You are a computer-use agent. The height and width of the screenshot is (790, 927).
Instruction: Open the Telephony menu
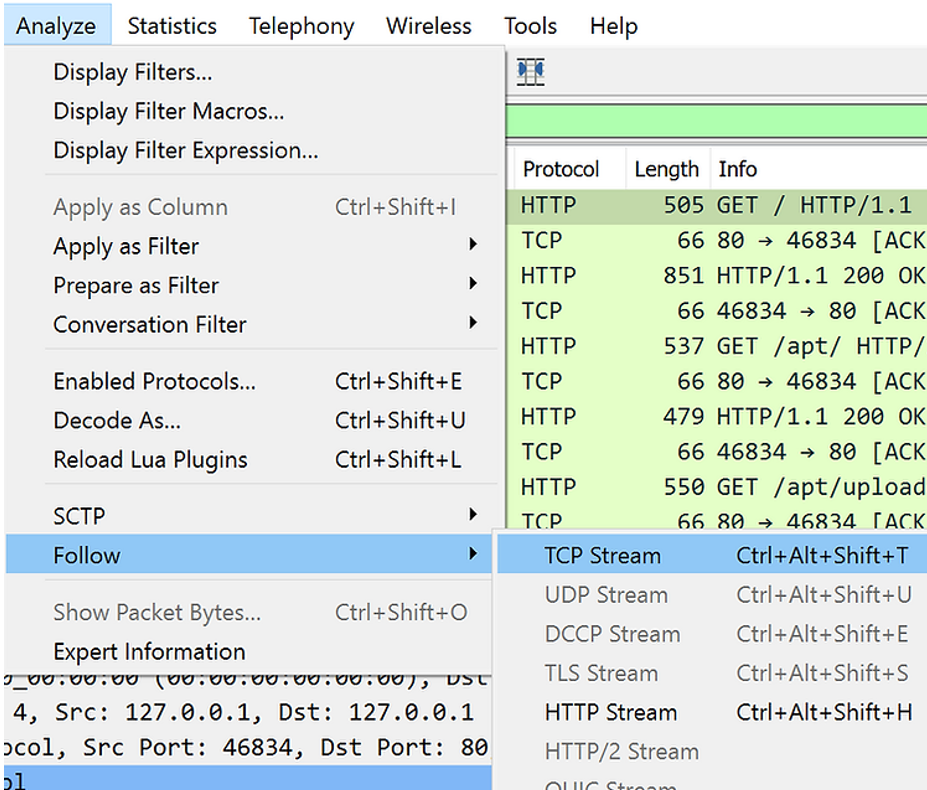coord(301,26)
